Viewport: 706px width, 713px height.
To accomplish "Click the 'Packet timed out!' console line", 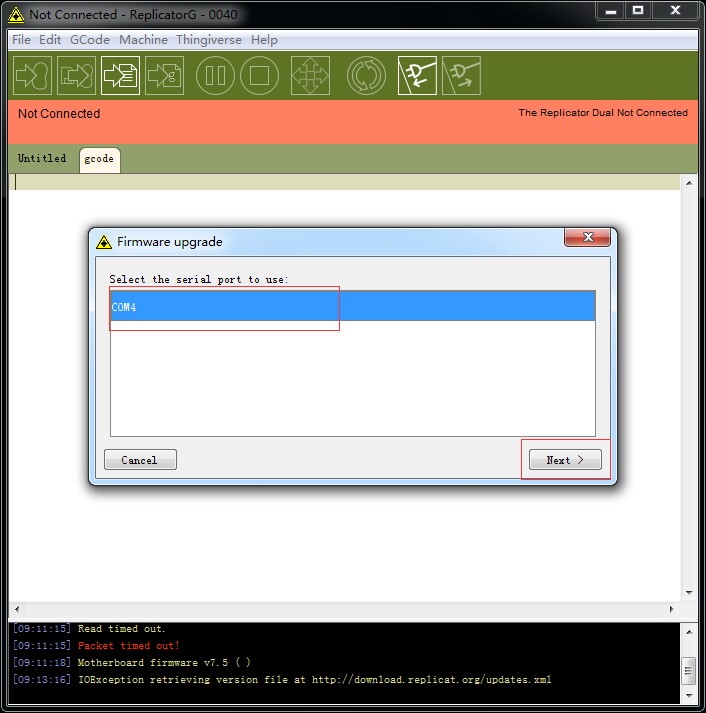I will coord(129,646).
